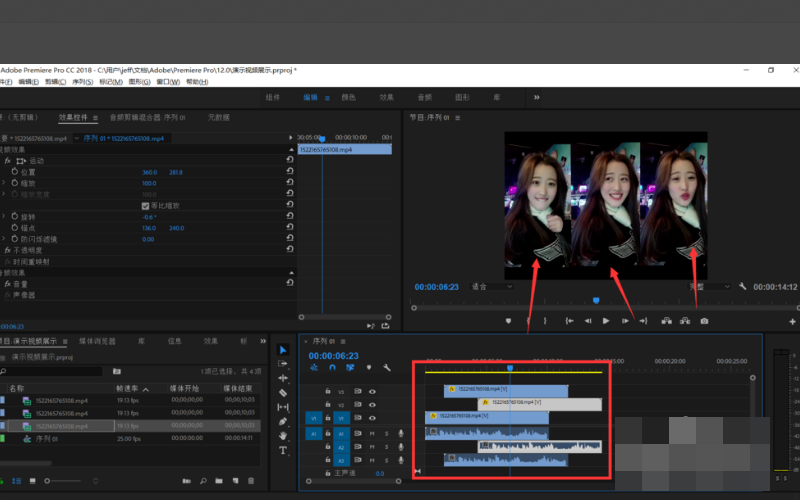Click 旋转 value -0.6
The height and width of the screenshot is (500, 800).
149,217
